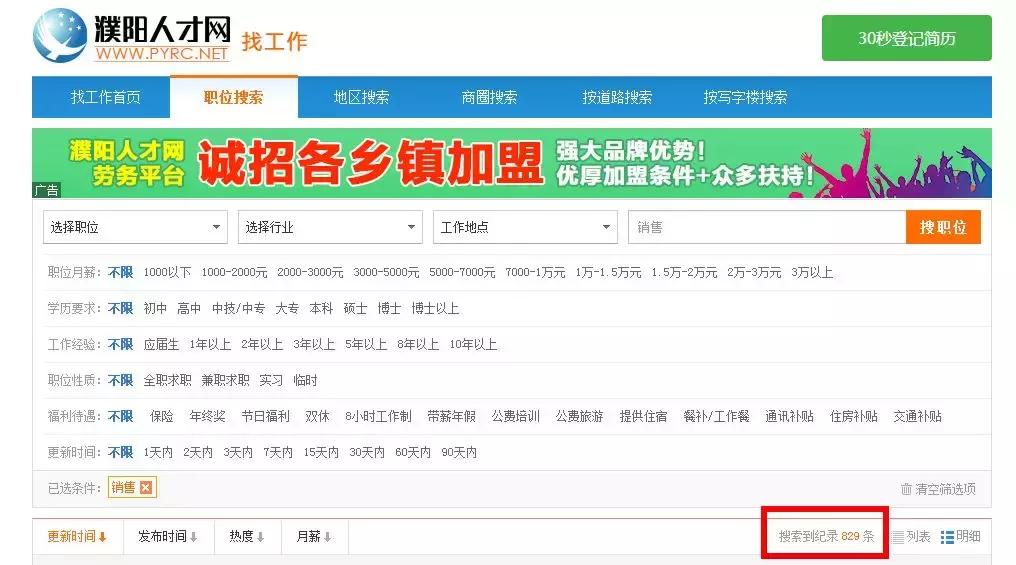Filter education by 高中

(x=189, y=308)
